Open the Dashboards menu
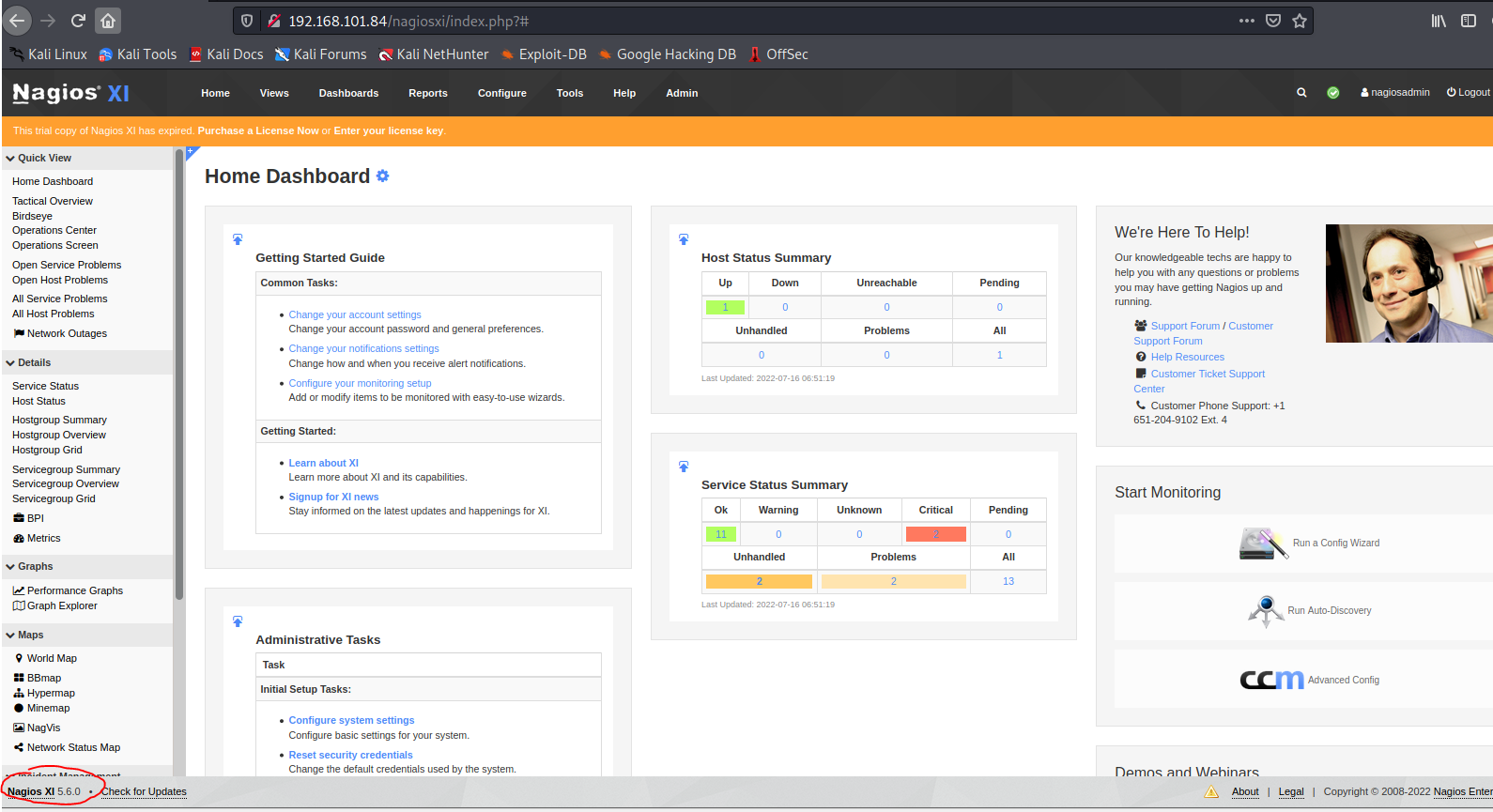The height and width of the screenshot is (812, 1493). pyautogui.click(x=348, y=93)
